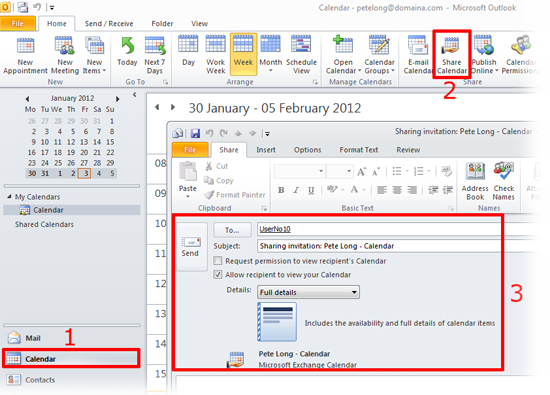This screenshot has height=395, width=550.
Task: Open the Insert tab in invitation window
Action: [266, 150]
